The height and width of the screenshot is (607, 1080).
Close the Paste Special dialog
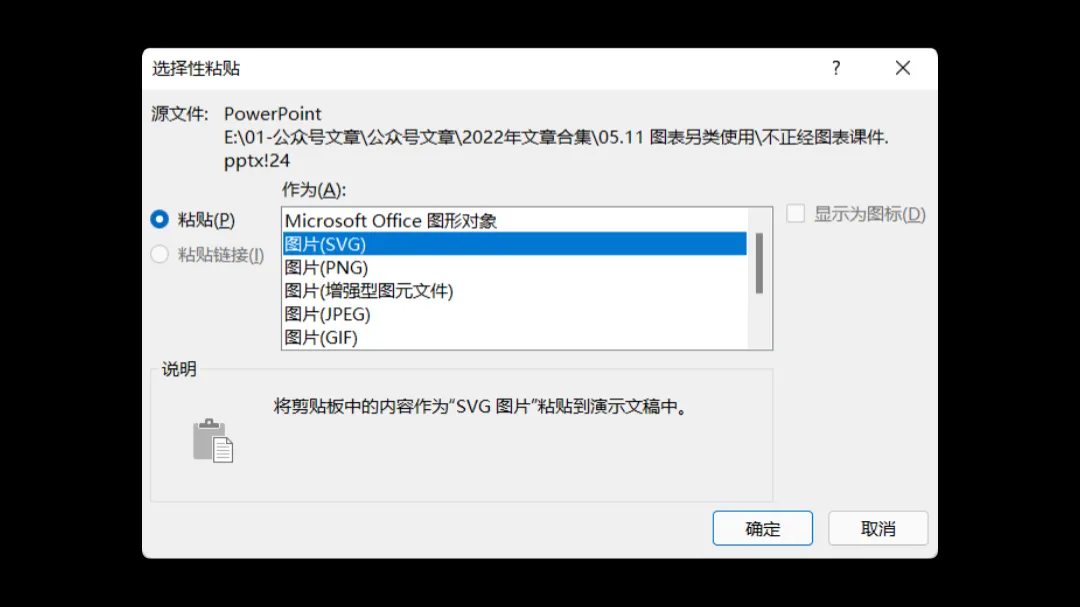(x=902, y=68)
